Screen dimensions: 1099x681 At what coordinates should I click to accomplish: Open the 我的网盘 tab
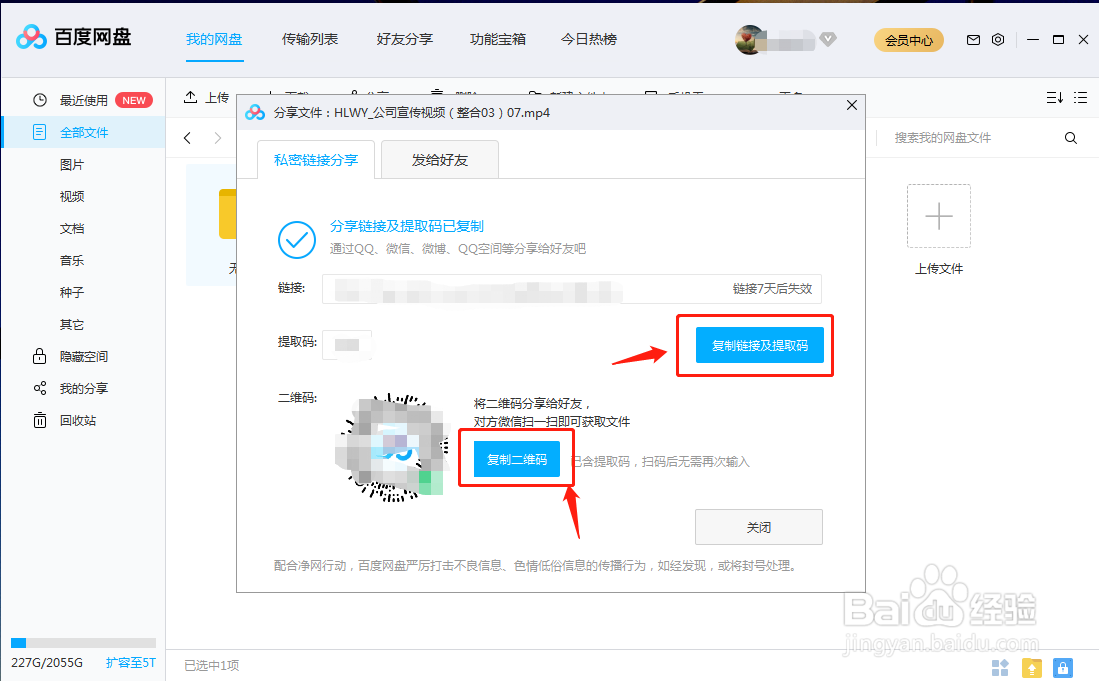pyautogui.click(x=214, y=39)
